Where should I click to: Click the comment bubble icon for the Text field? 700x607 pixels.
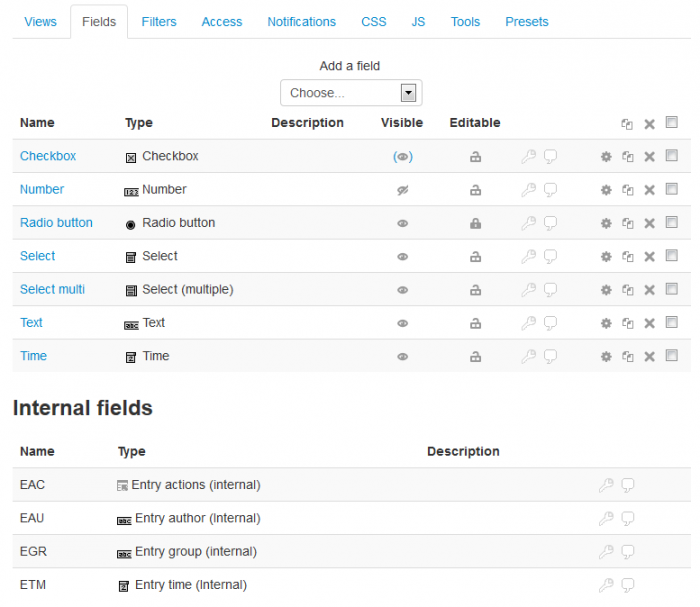coord(550,323)
